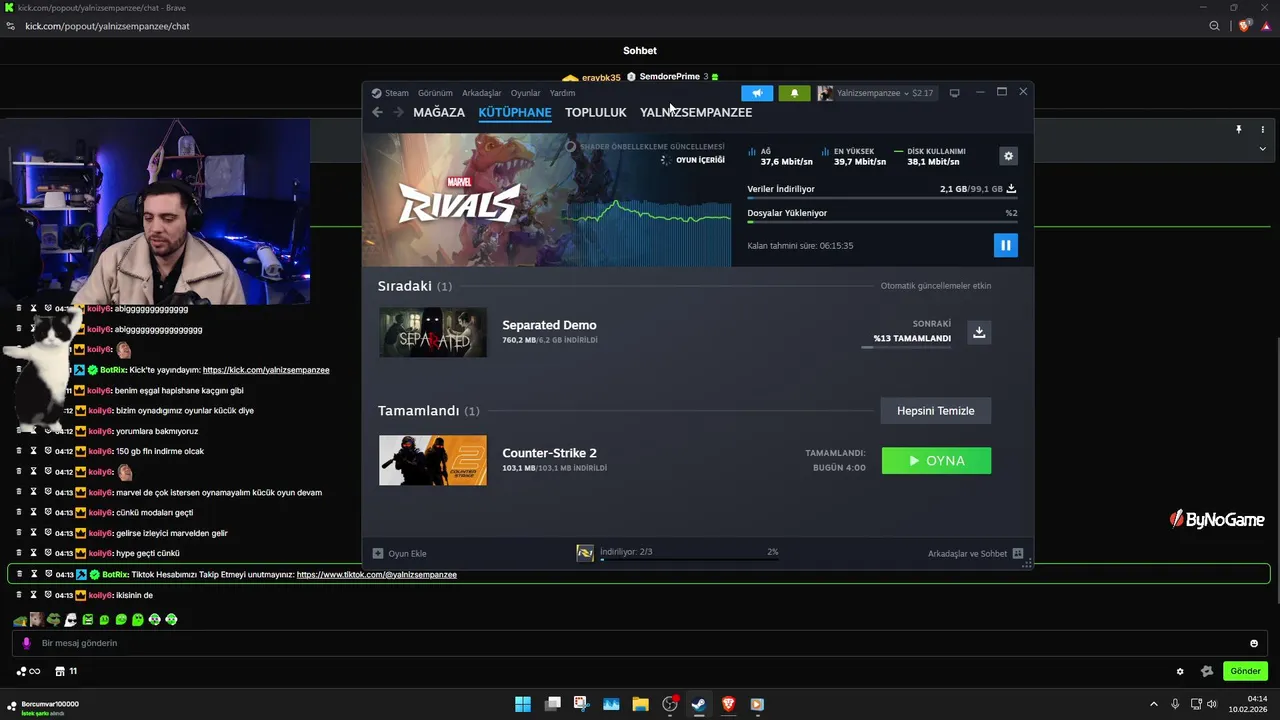The height and width of the screenshot is (720, 1280).
Task: Open Snipping Tool on the taskbar
Action: click(x=581, y=704)
